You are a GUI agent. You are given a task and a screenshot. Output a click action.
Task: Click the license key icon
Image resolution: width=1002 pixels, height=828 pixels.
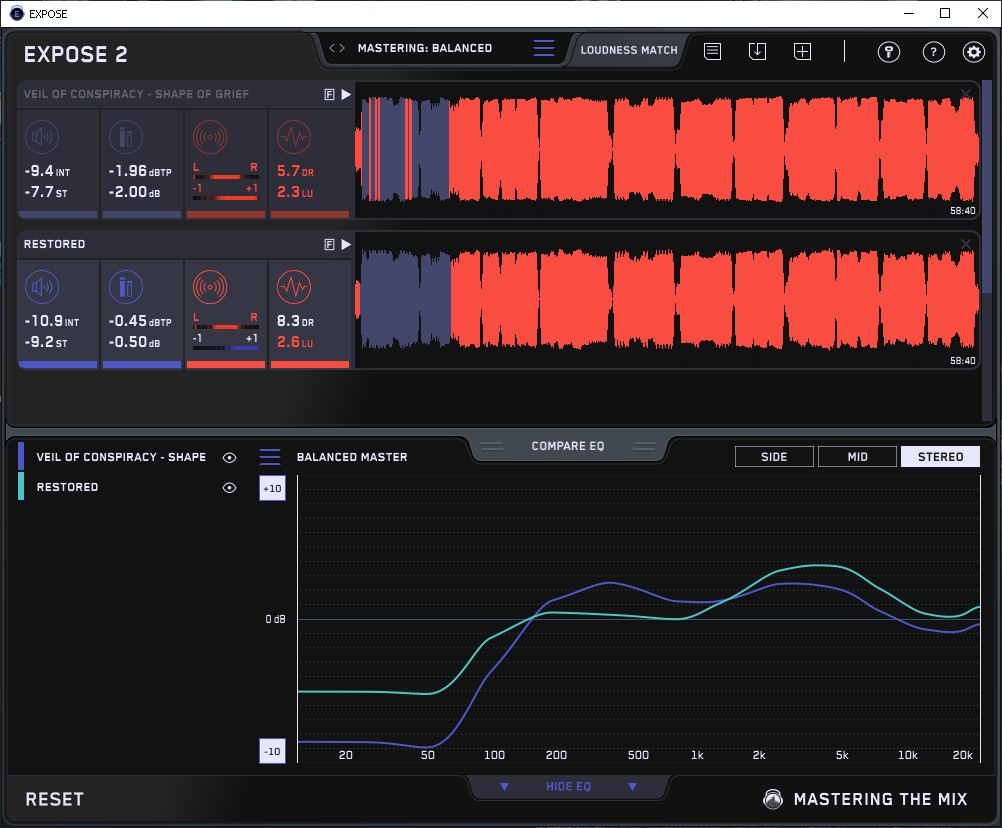(889, 52)
